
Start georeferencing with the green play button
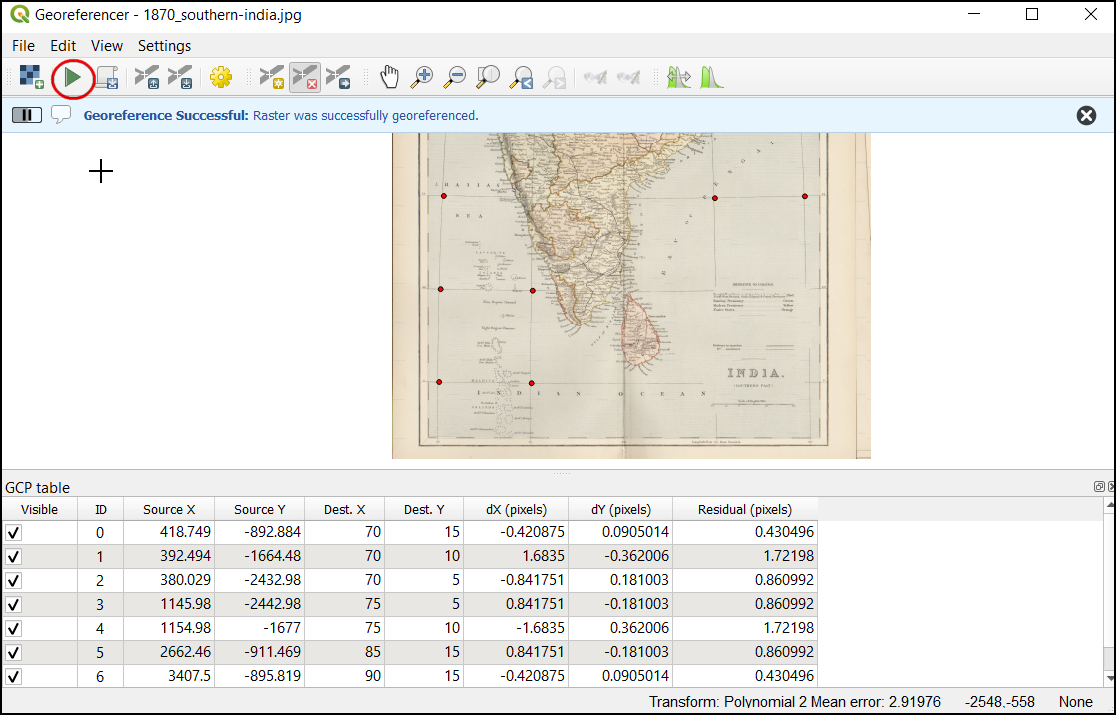72,77
